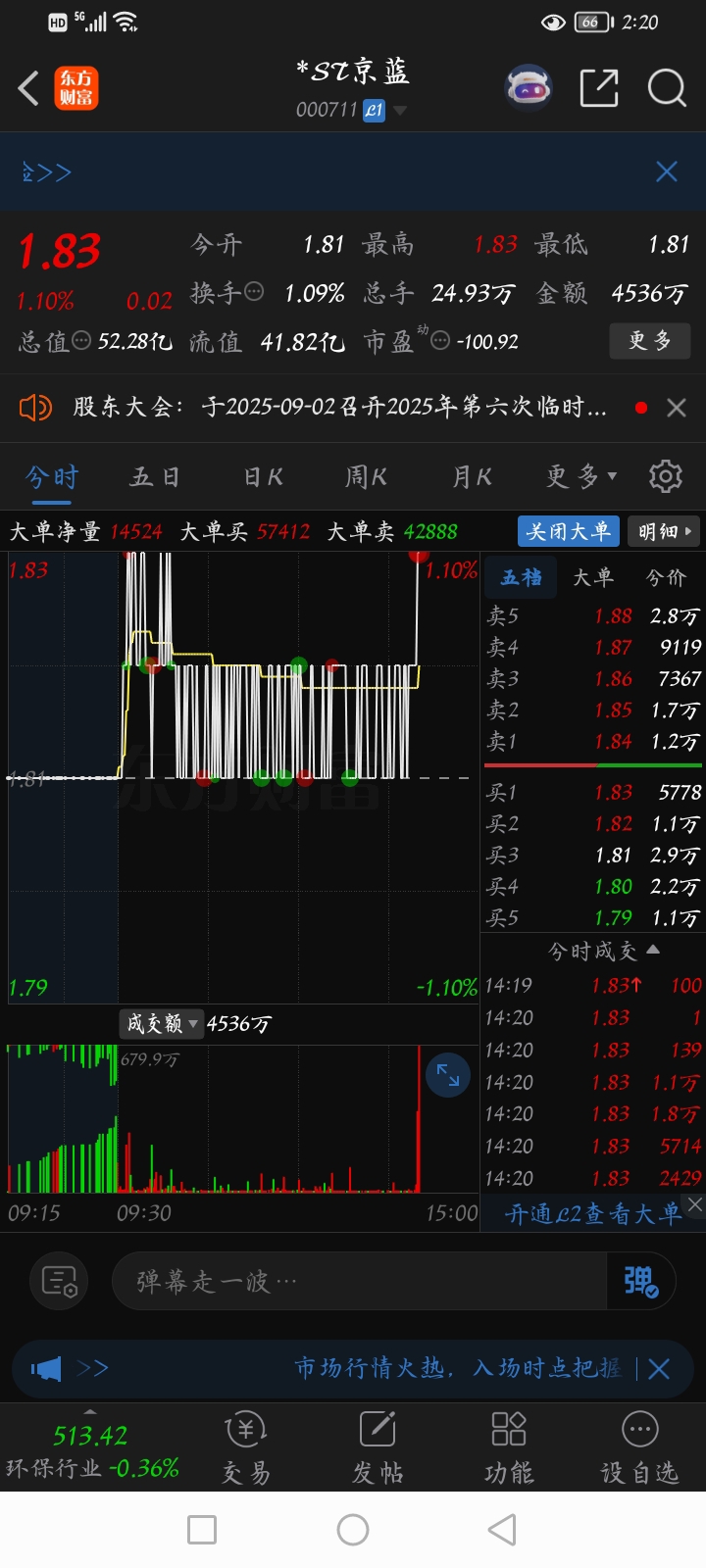Image resolution: width=706 pixels, height=1568 pixels.
Task: Open the bullet comment list icon
Action: point(59,1281)
